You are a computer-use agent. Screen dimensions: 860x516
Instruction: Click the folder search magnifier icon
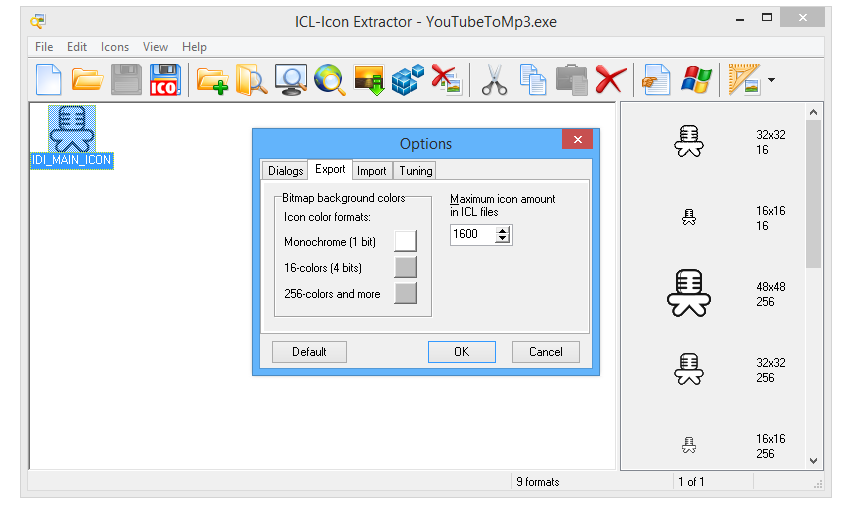point(251,80)
